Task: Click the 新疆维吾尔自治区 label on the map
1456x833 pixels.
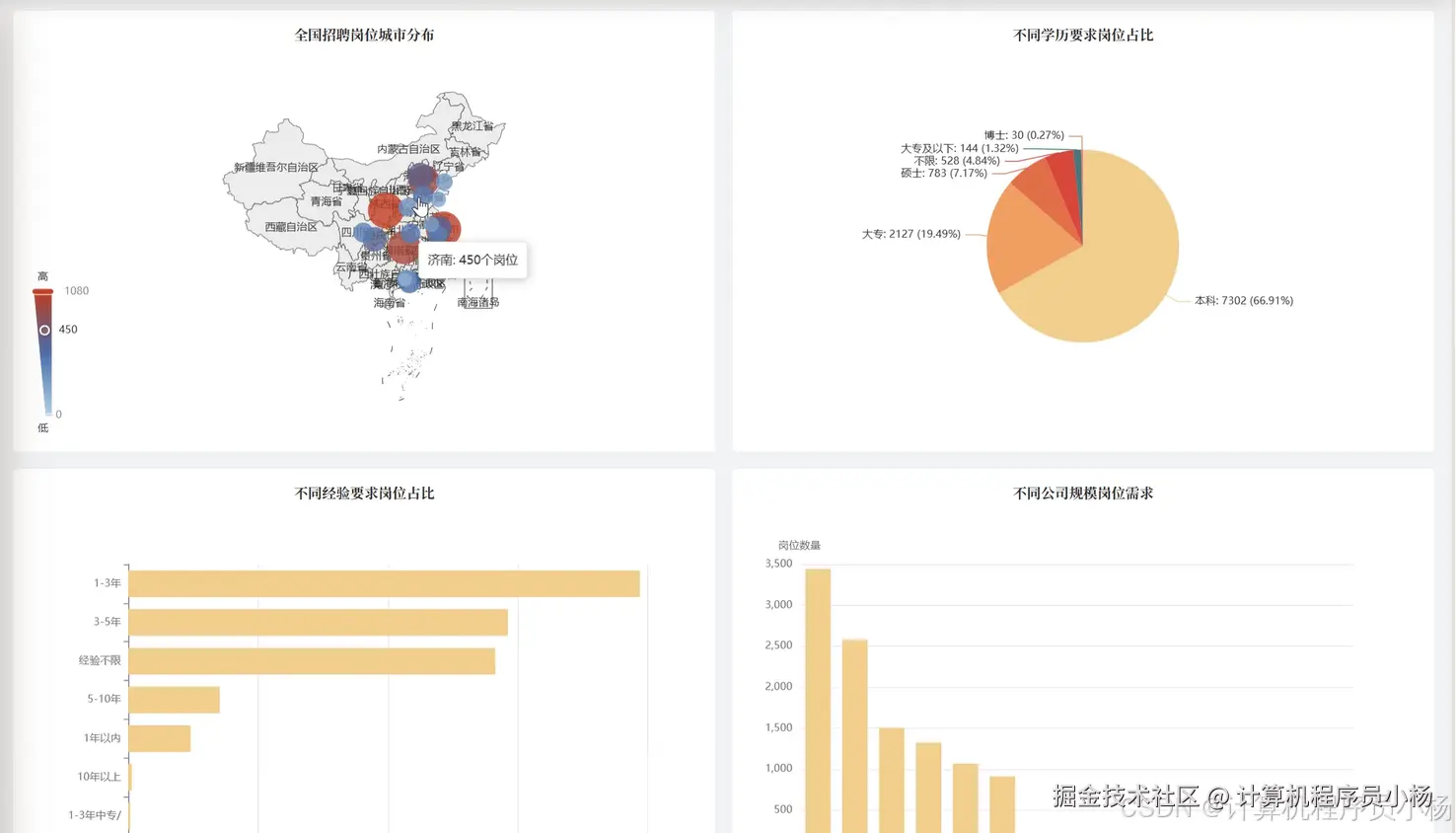Action: tap(276, 168)
